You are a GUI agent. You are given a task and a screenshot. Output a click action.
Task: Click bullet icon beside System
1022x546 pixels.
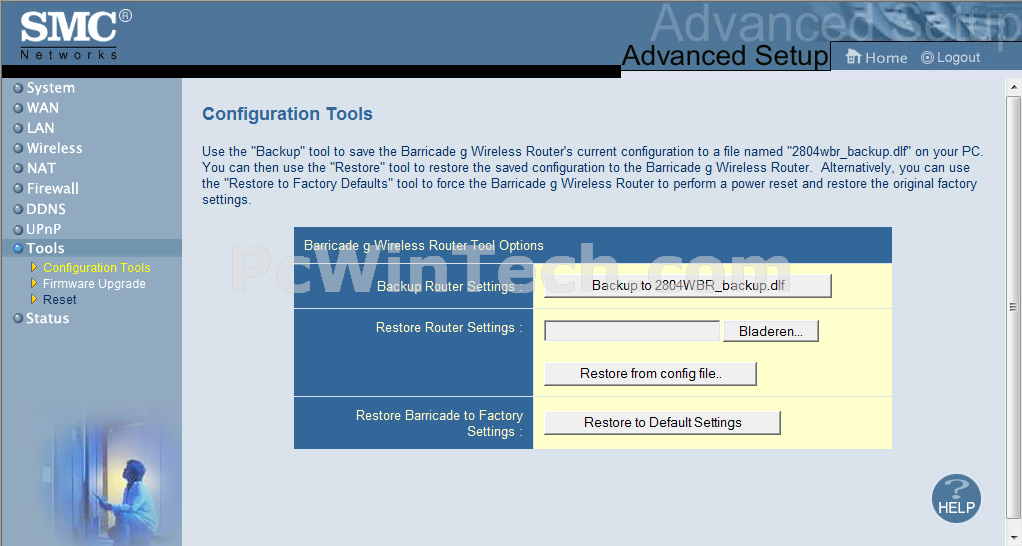[x=18, y=88]
